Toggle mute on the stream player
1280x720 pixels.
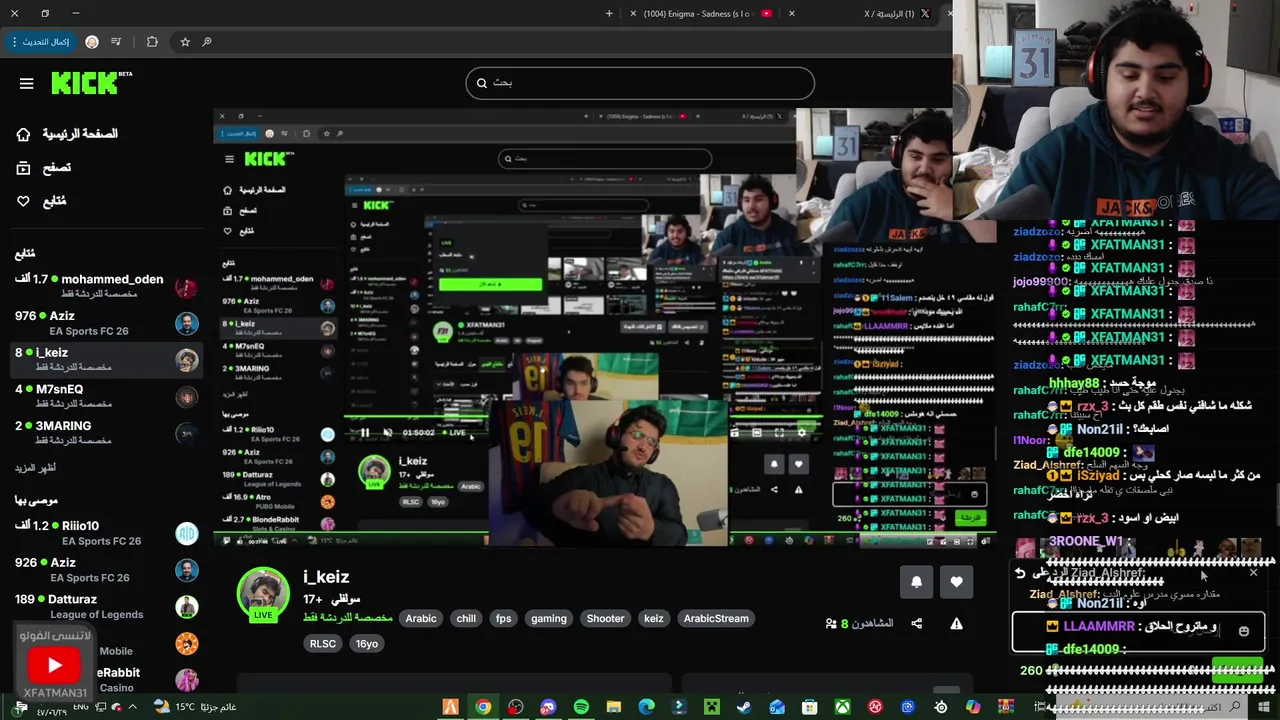coord(387,433)
